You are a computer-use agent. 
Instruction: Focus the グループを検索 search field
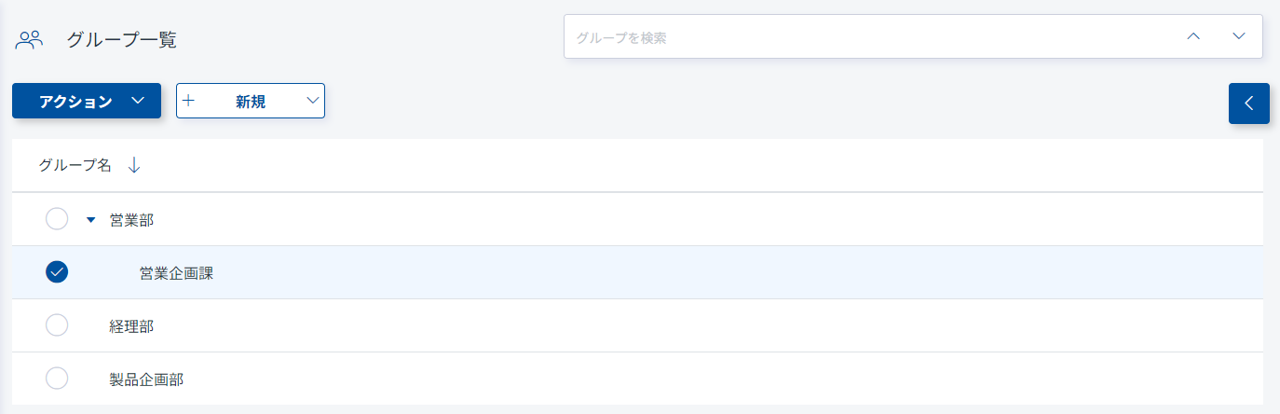tap(860, 38)
